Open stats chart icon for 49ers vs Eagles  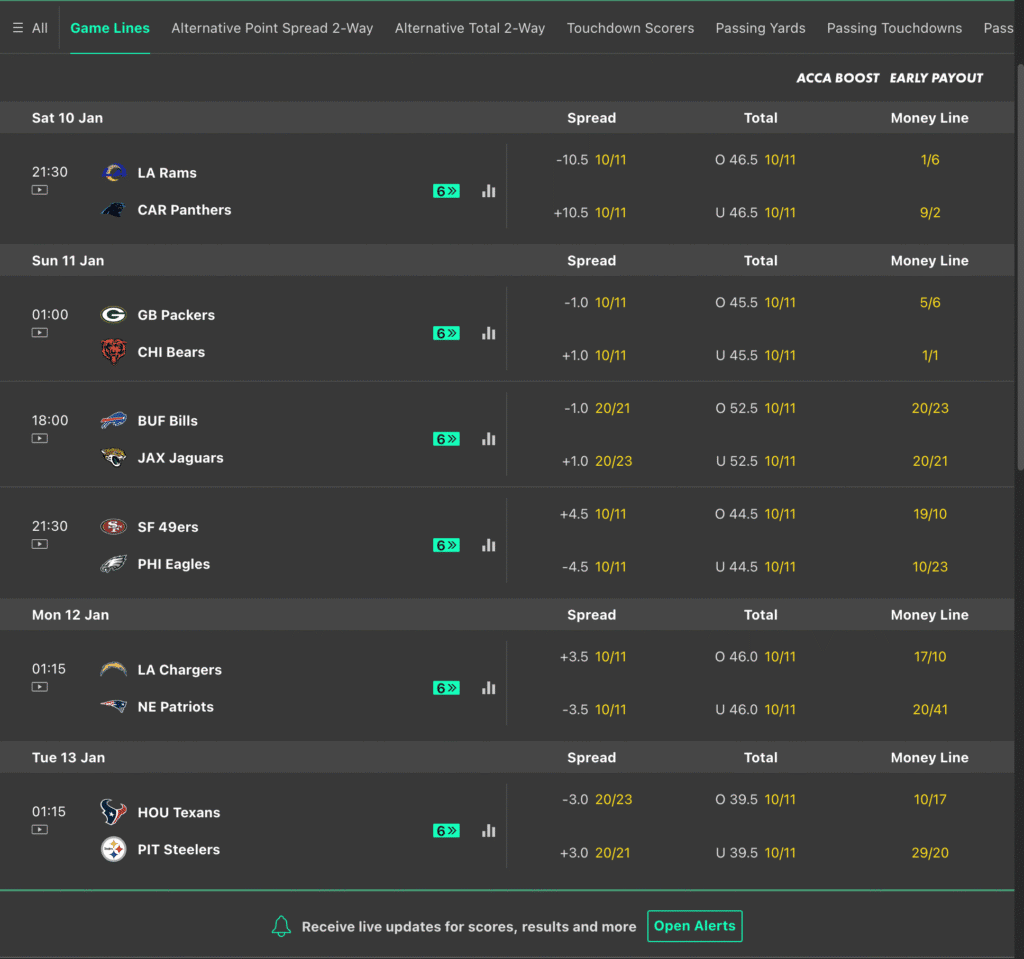[488, 545]
